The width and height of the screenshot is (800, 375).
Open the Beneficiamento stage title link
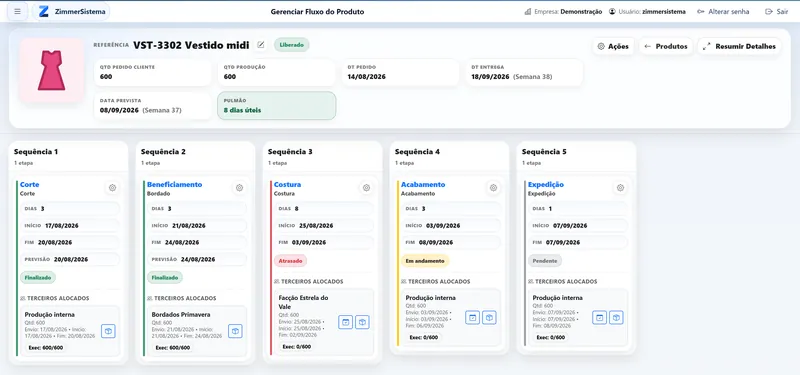click(x=174, y=185)
